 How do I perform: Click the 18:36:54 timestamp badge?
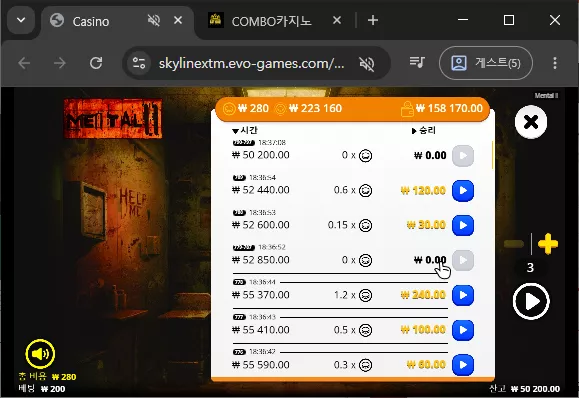click(x=254, y=178)
